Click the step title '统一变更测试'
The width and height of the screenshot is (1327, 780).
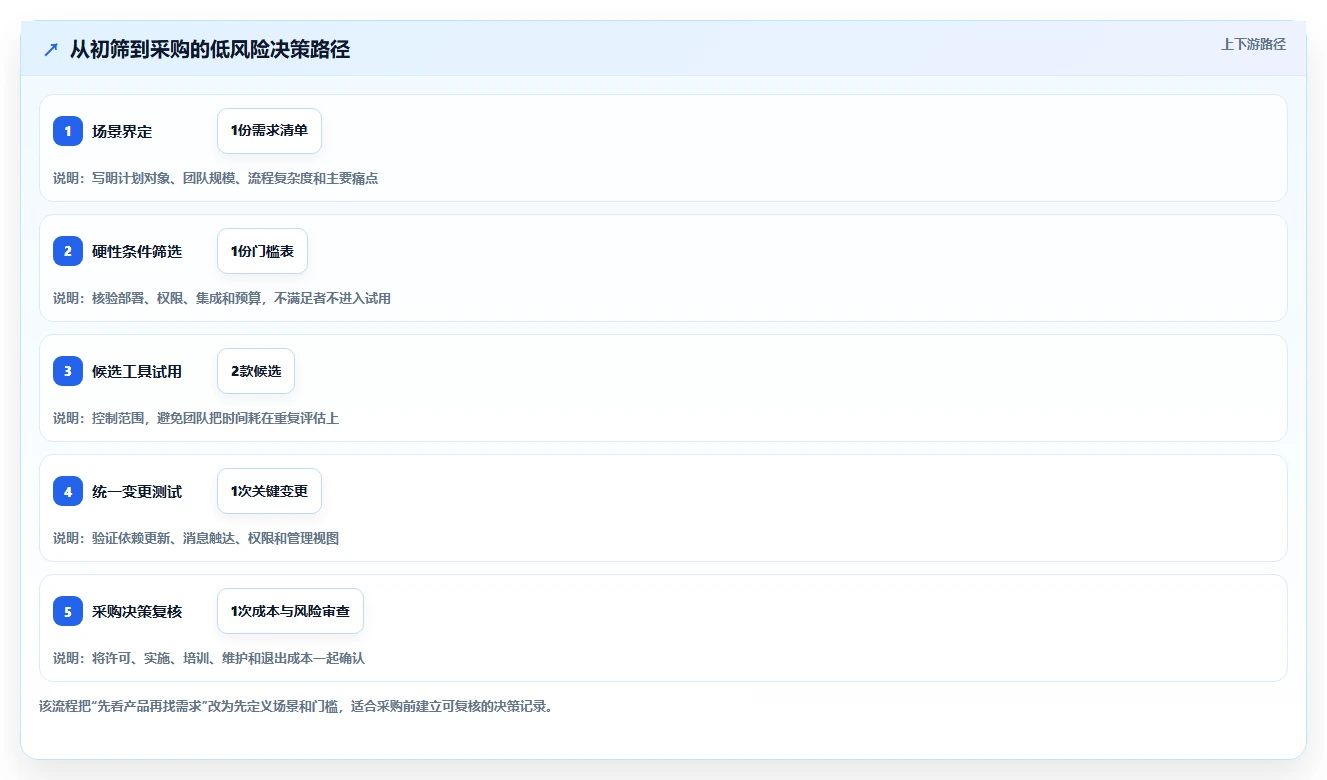(137, 491)
